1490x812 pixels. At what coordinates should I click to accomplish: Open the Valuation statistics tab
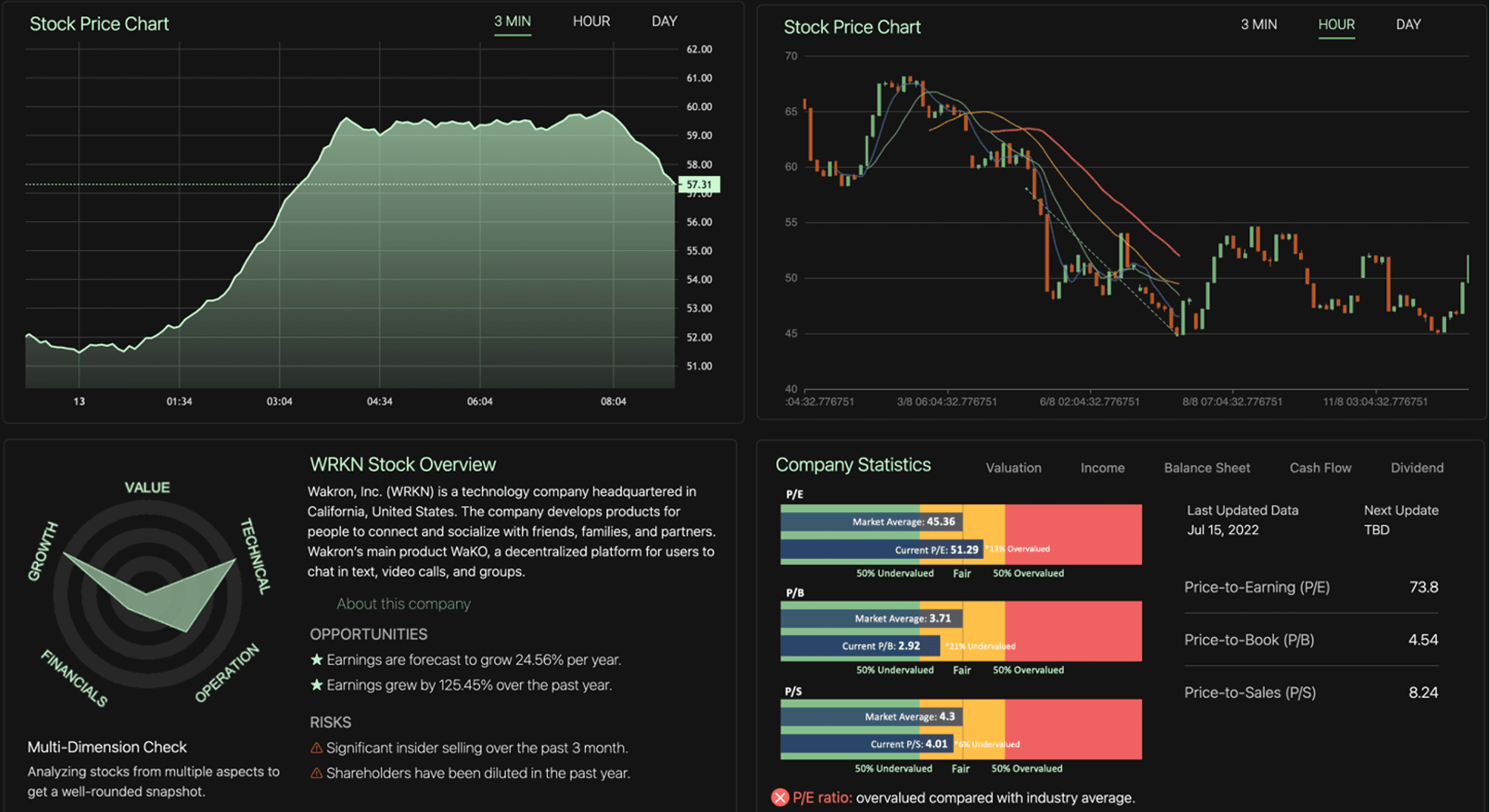tap(1013, 468)
